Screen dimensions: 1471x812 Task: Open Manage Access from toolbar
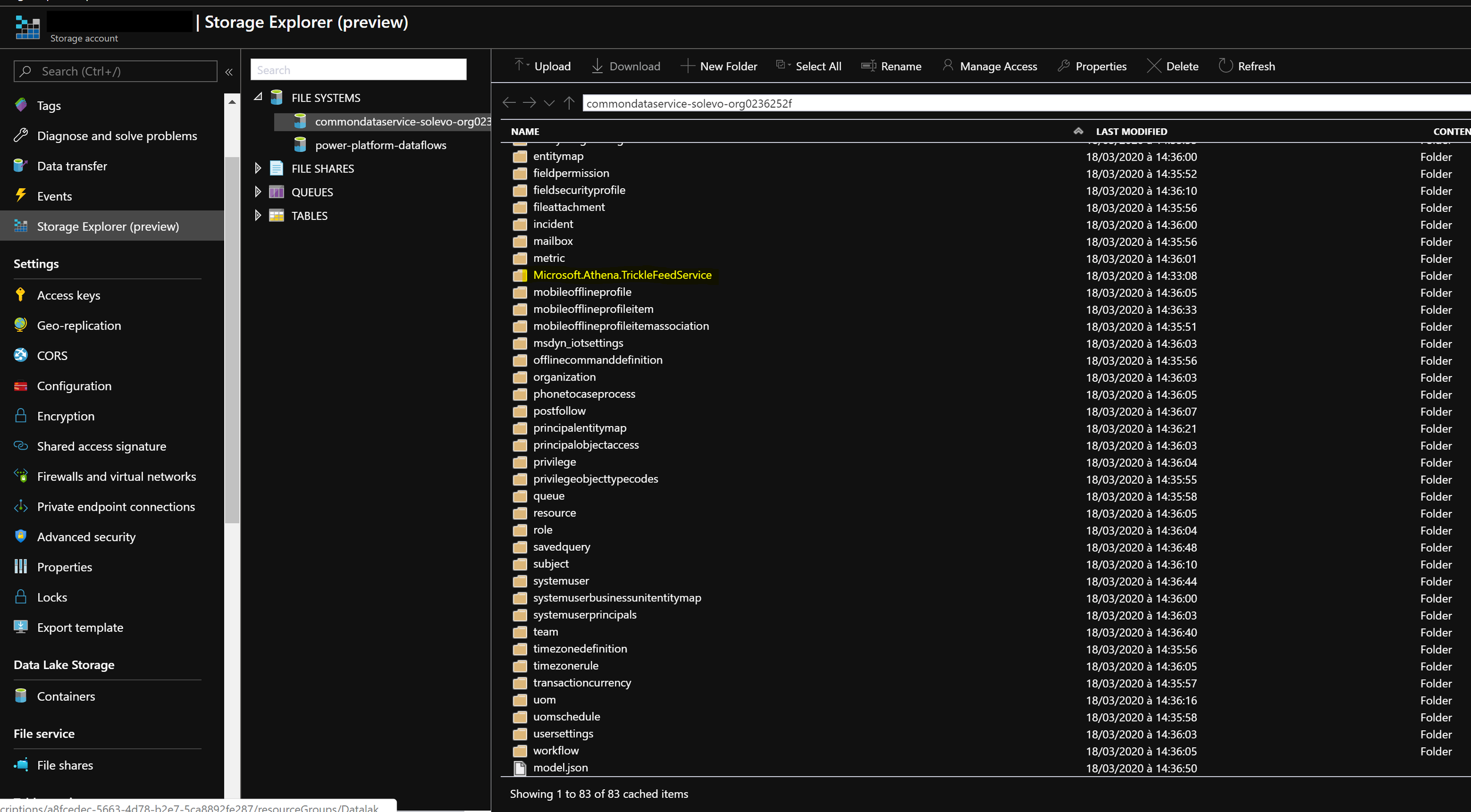(990, 66)
